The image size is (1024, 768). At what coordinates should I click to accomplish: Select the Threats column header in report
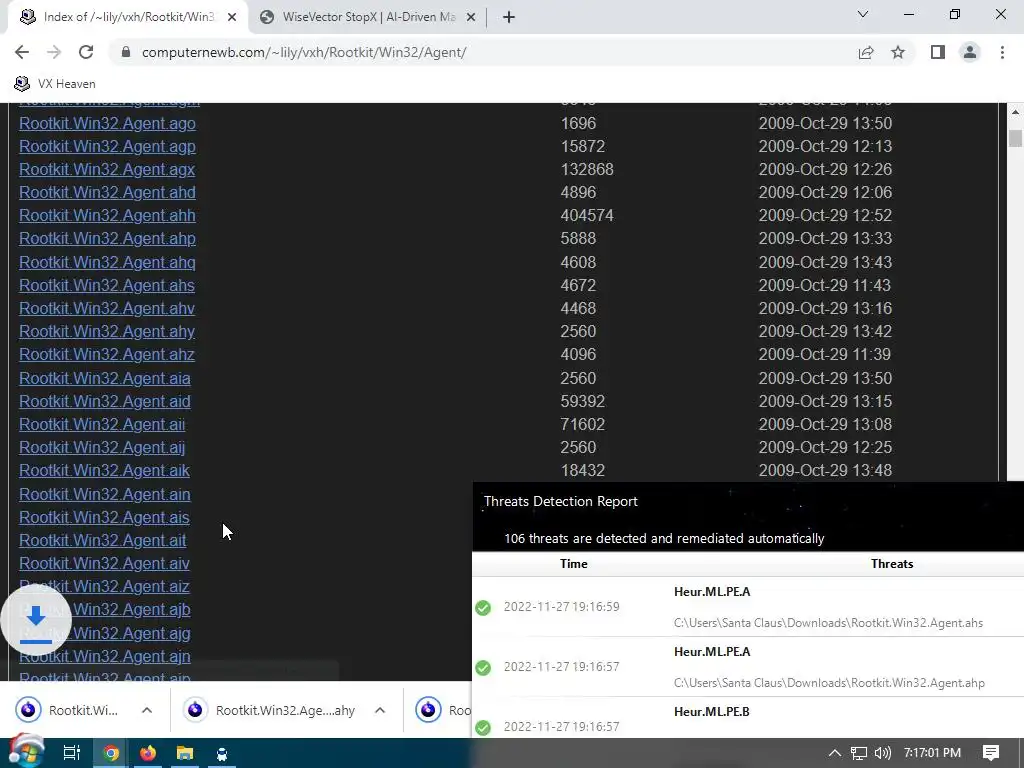[x=892, y=564]
